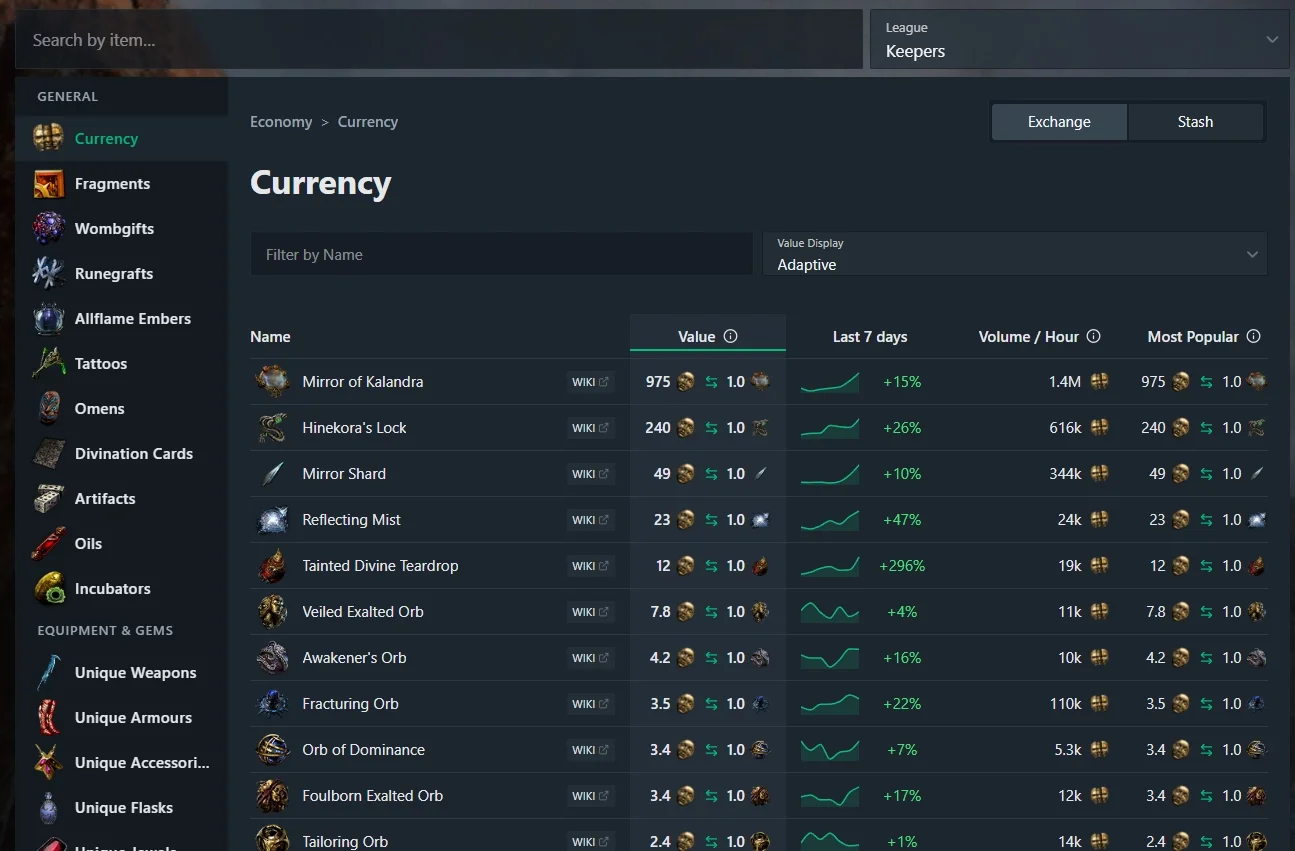Open WIKI link for Hinekora's Lock
1295x851 pixels.
589,428
